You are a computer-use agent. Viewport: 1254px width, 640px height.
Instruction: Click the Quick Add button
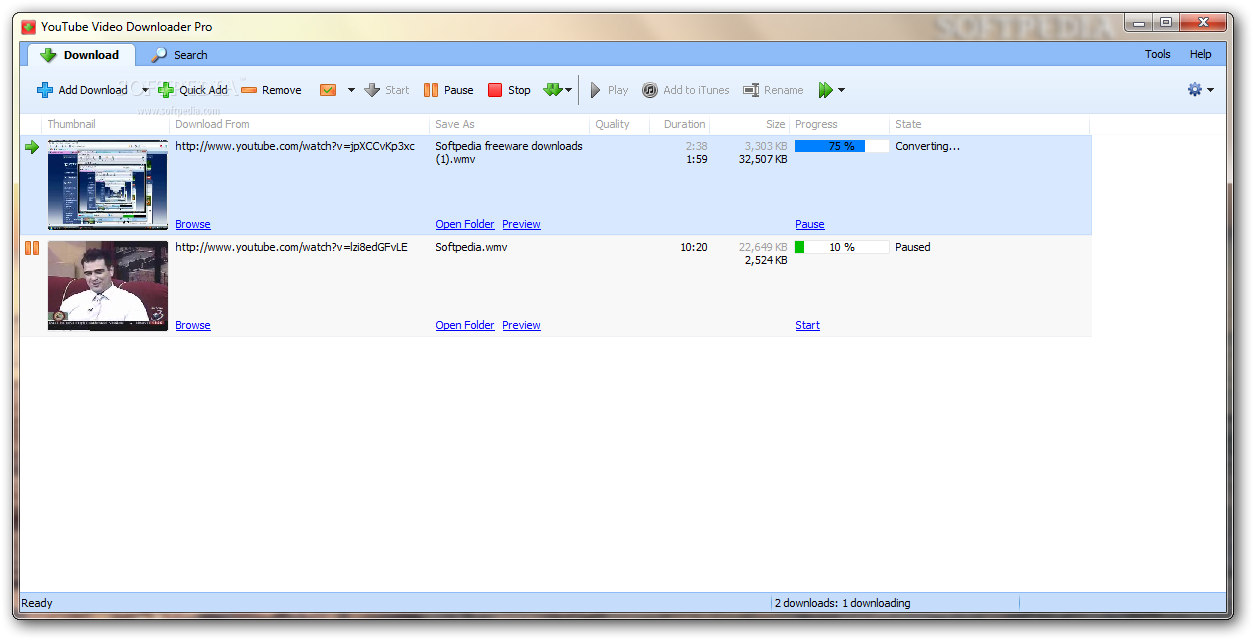click(193, 90)
